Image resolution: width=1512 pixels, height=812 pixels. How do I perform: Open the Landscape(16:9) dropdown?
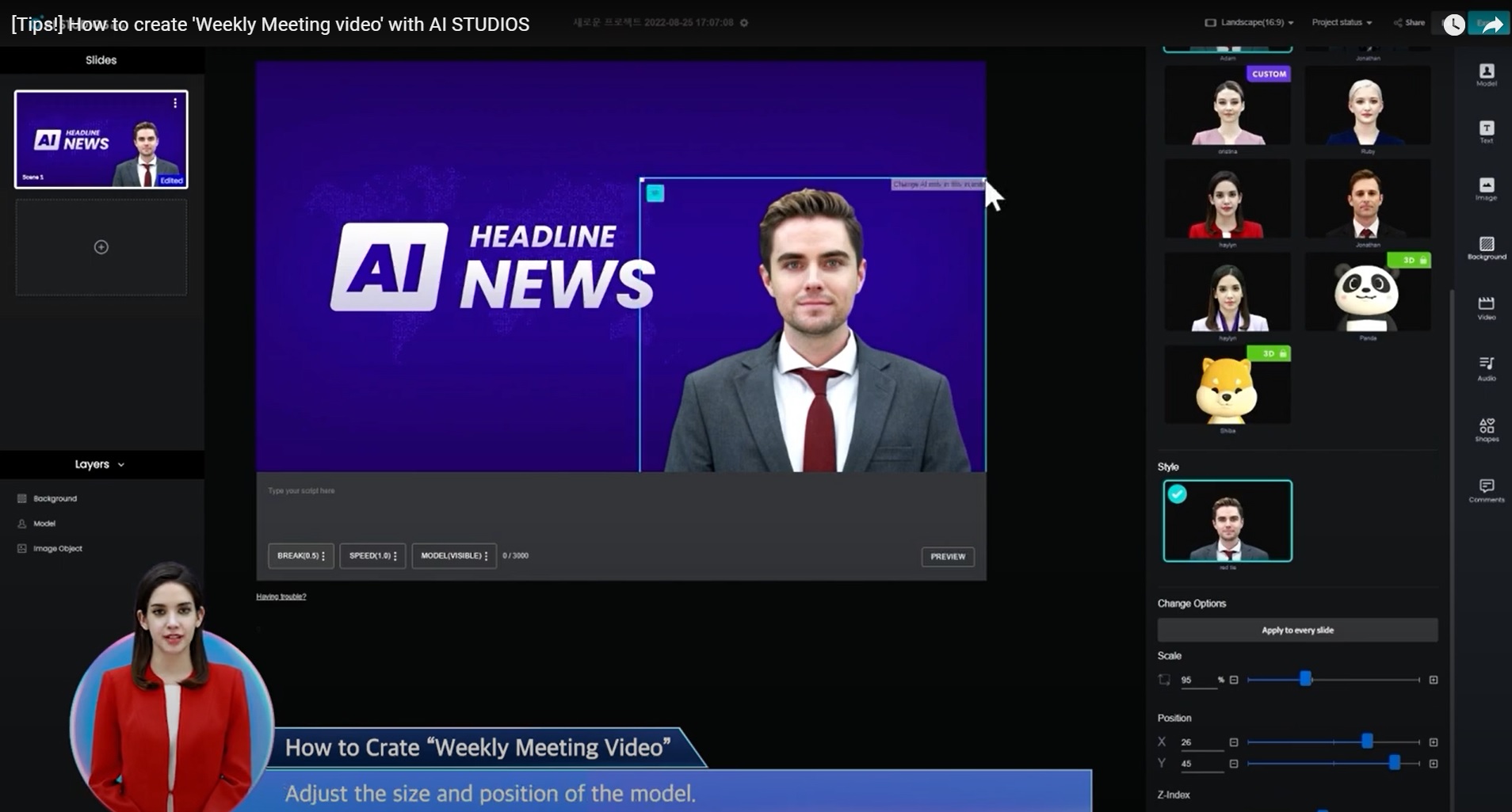[1250, 22]
